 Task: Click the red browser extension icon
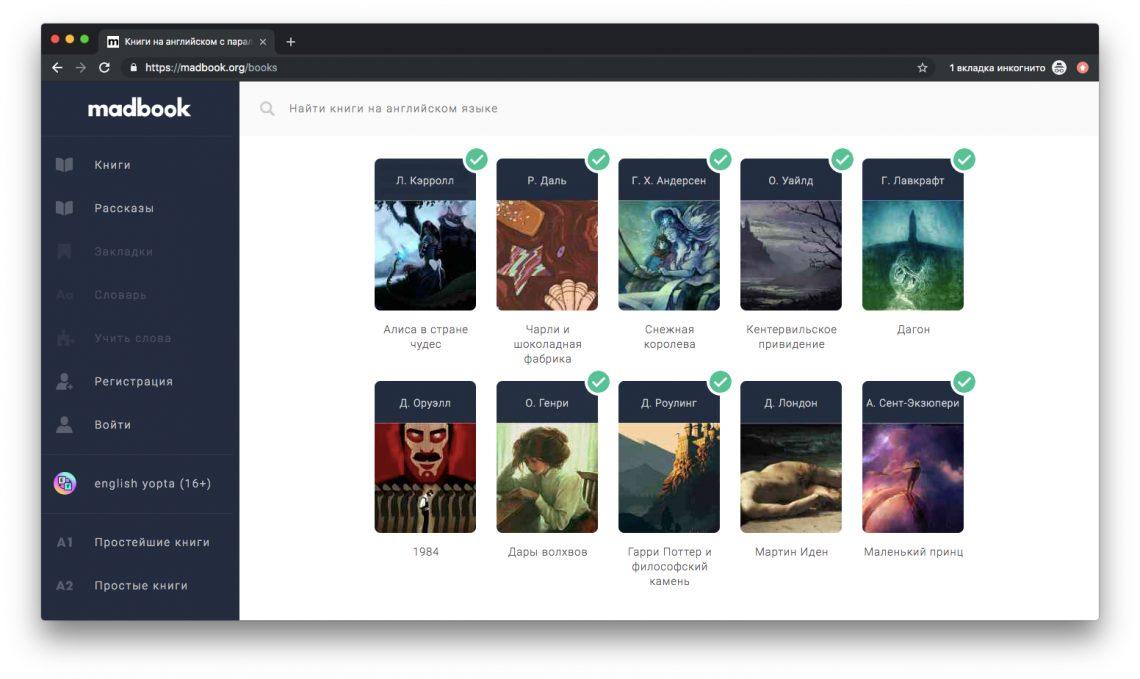click(1083, 68)
